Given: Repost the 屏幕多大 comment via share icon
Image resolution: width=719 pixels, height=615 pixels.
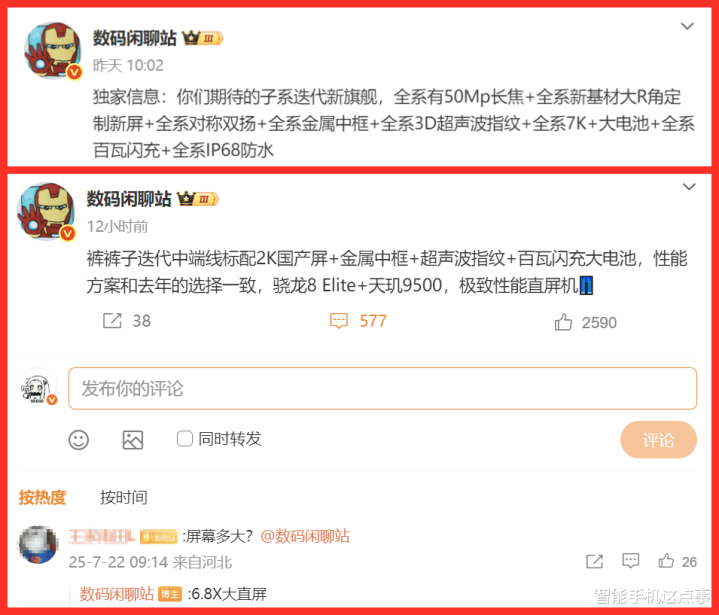Looking at the screenshot, I should pyautogui.click(x=594, y=561).
